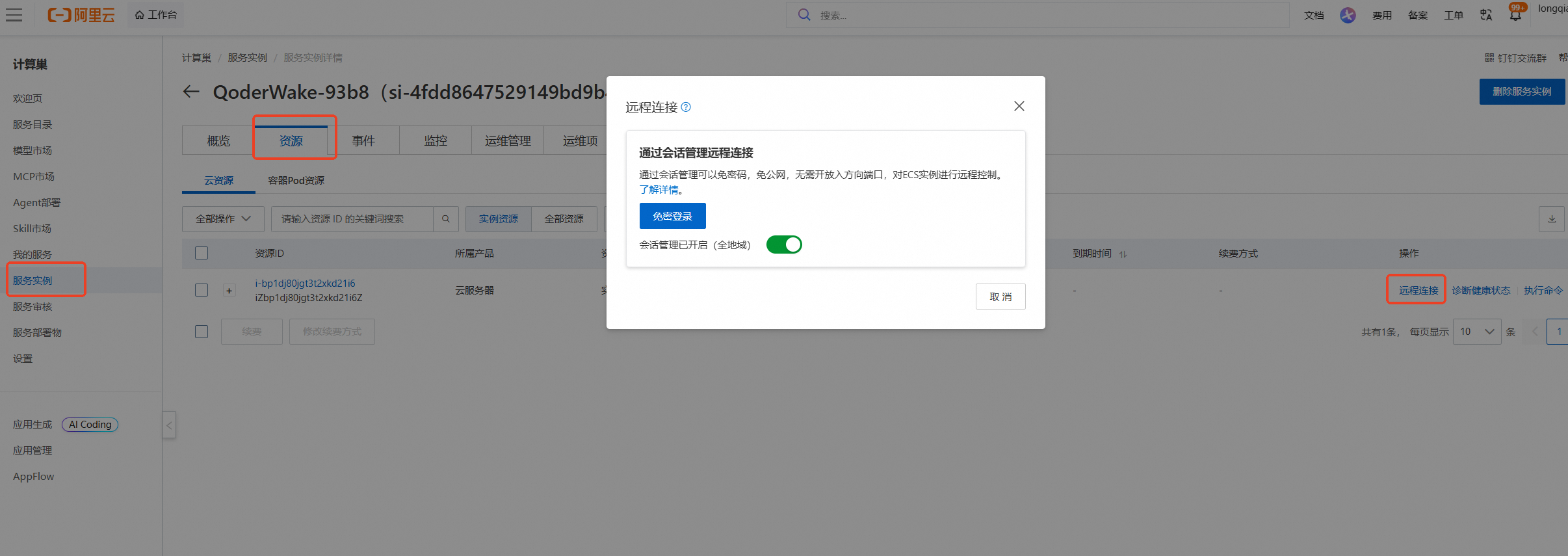This screenshot has width=1568, height=556.
Task: Click the 删除服务实例 button
Action: (x=1522, y=92)
